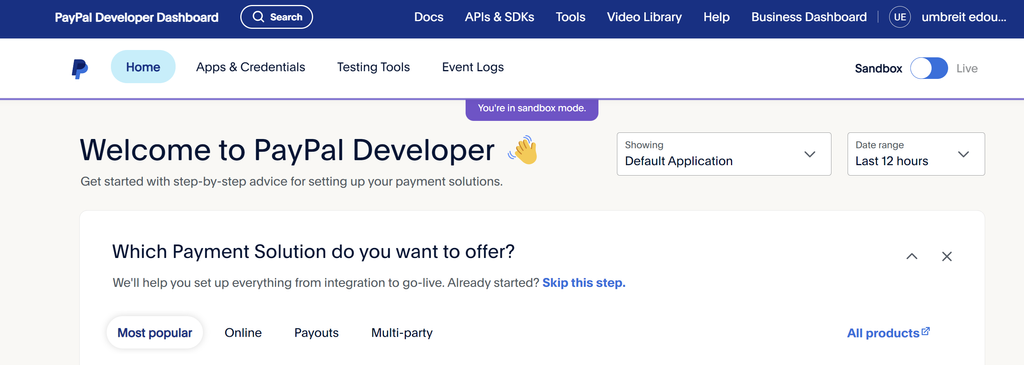1024x365 pixels.
Task: Open Event Logs tab
Action: 473,67
